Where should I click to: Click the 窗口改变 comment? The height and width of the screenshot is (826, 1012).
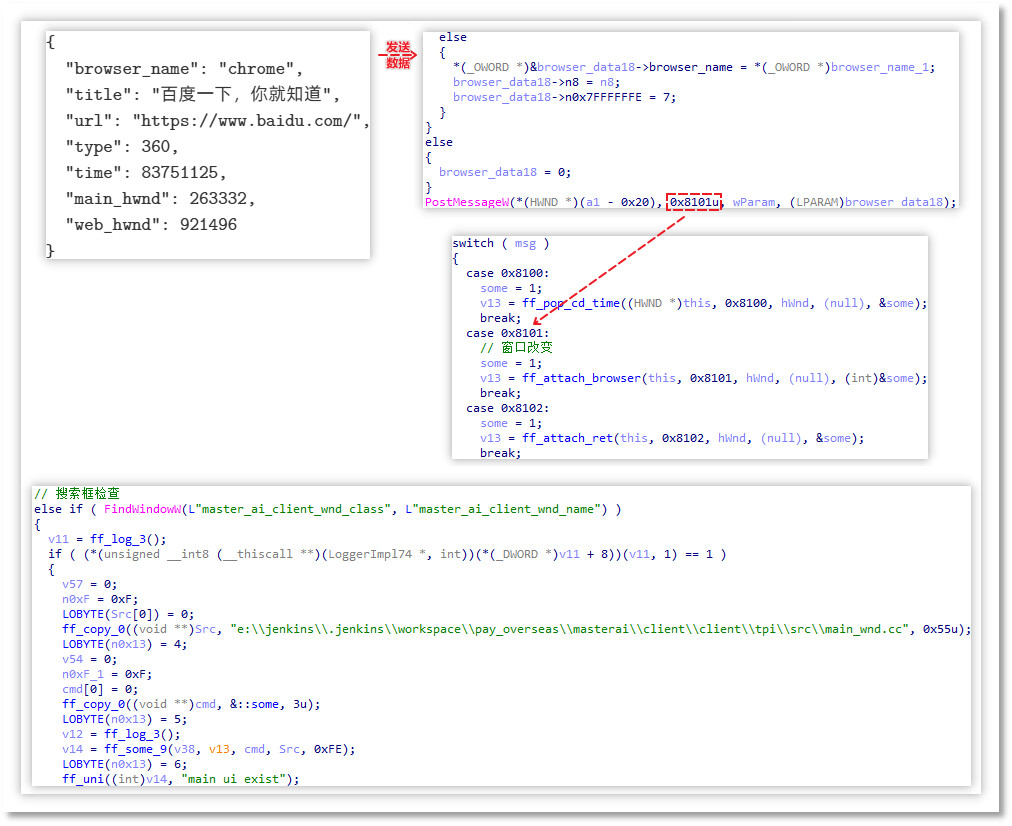pyautogui.click(x=516, y=348)
